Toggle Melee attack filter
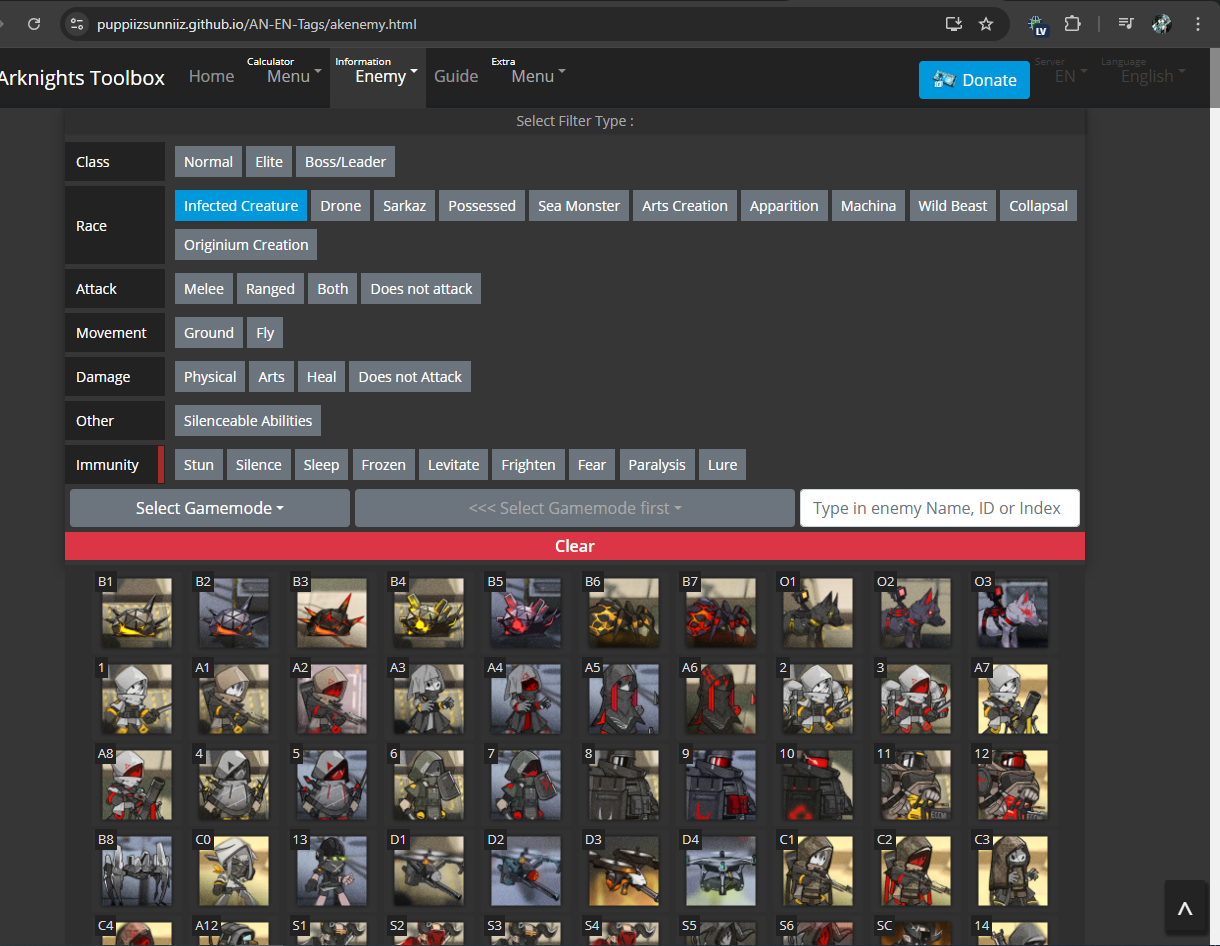This screenshot has width=1220, height=946. point(204,289)
